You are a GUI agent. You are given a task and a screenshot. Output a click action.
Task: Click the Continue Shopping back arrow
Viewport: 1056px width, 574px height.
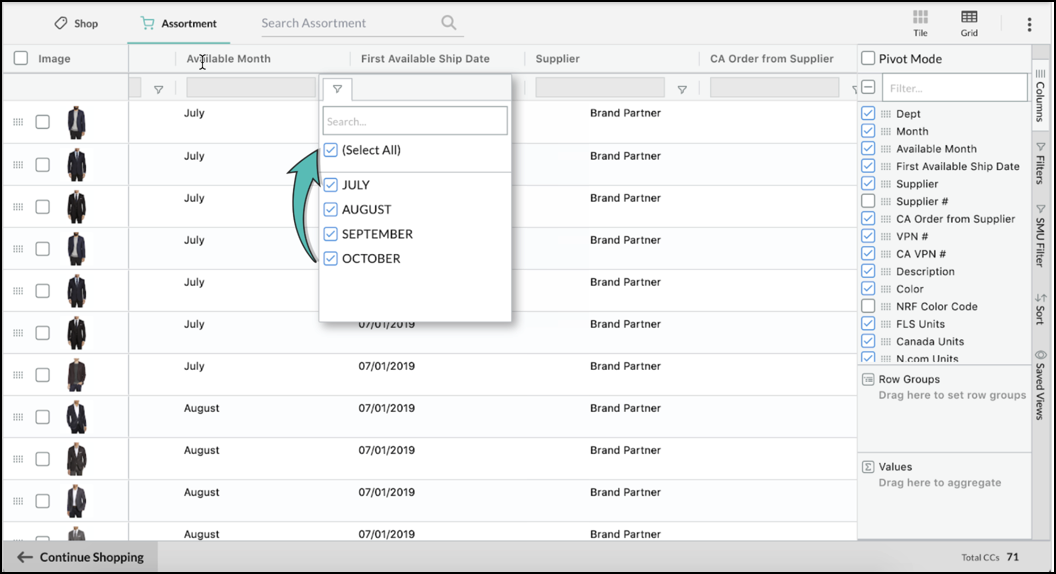pos(25,557)
